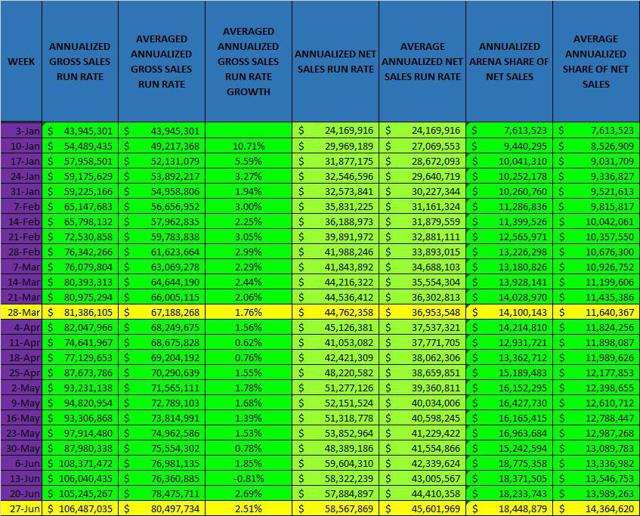
Task: Click the cell with 54,489,435
Action: coord(80,146)
